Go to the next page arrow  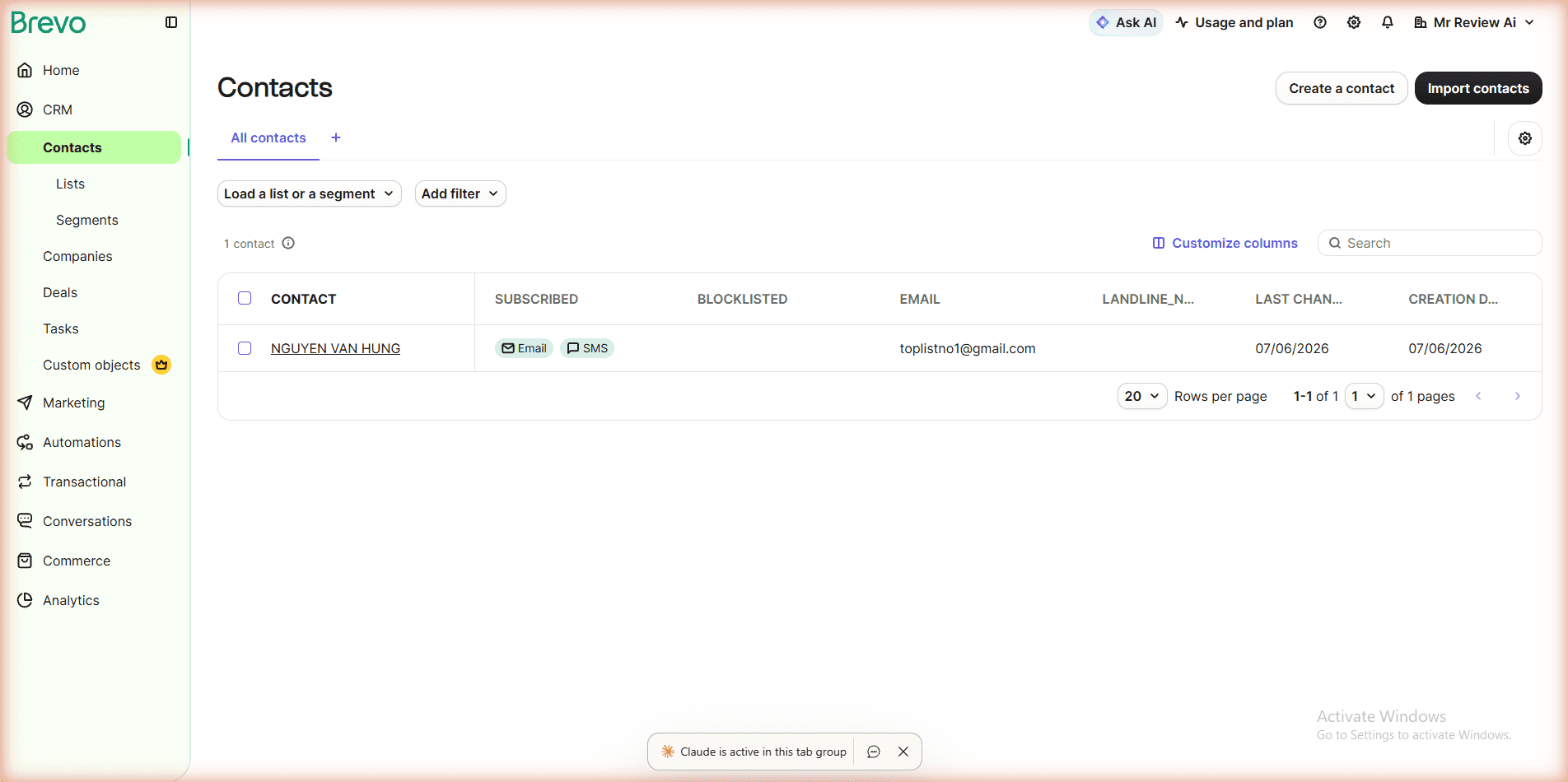click(1518, 396)
